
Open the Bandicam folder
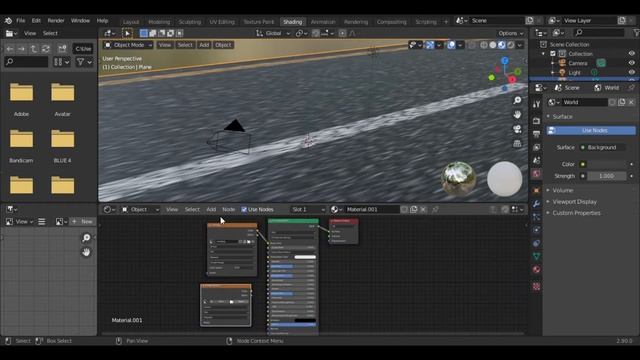point(21,146)
